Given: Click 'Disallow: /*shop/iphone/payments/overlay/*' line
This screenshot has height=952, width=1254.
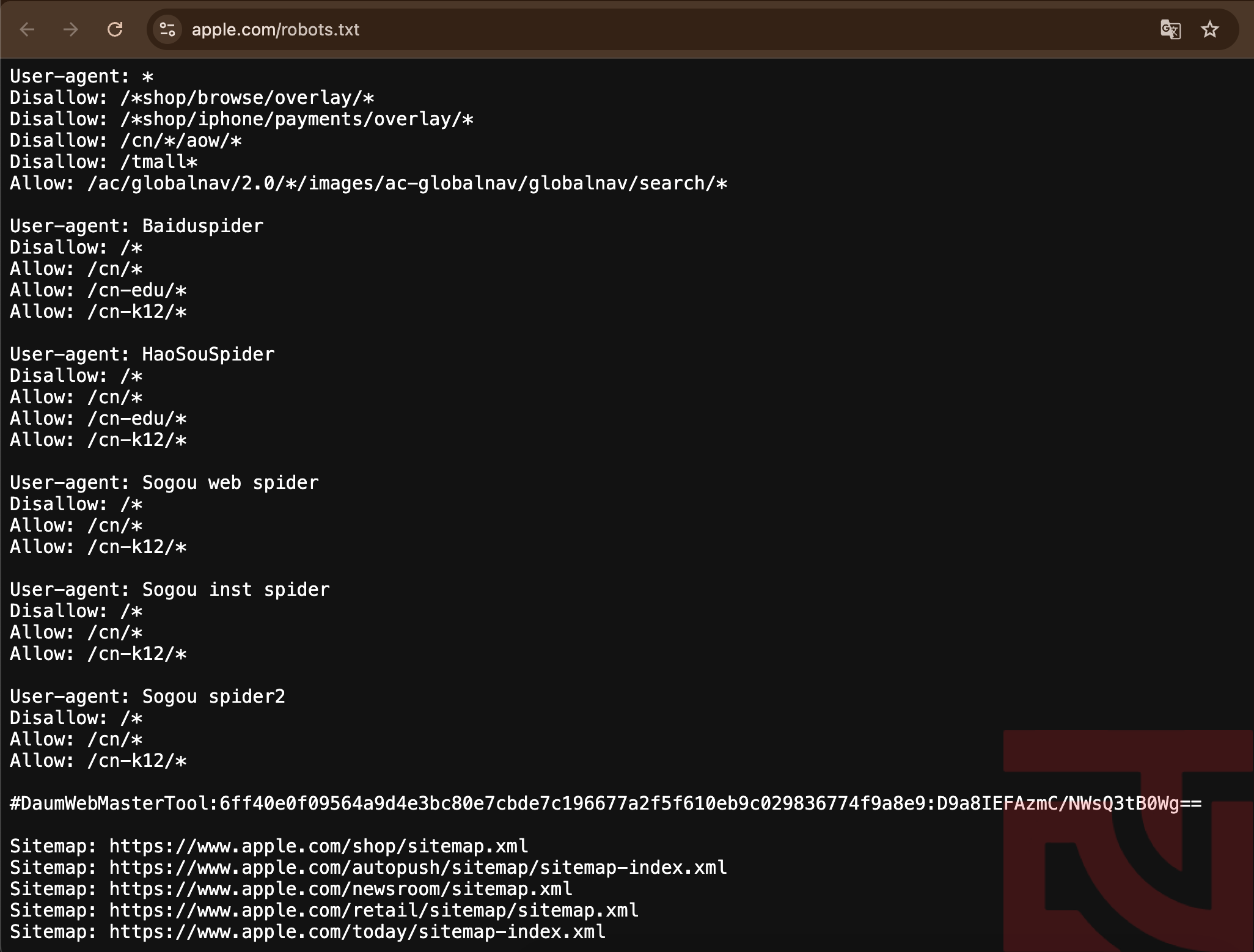Looking at the screenshot, I should 241,119.
